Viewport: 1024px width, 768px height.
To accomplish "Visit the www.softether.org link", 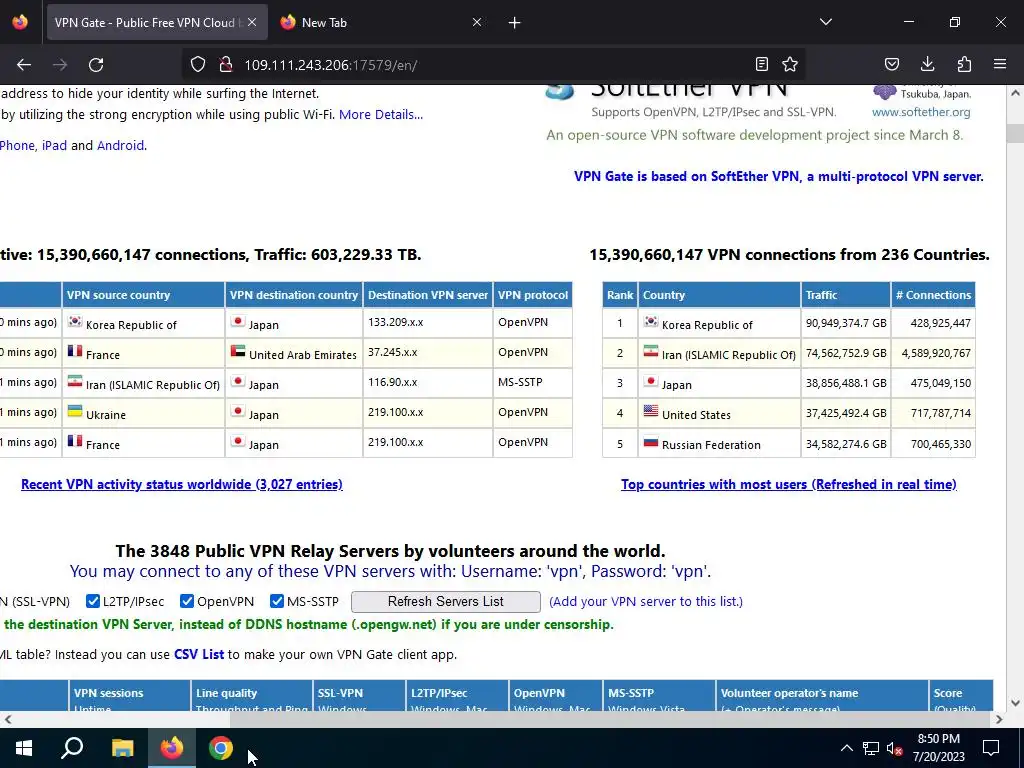I will (x=921, y=112).
